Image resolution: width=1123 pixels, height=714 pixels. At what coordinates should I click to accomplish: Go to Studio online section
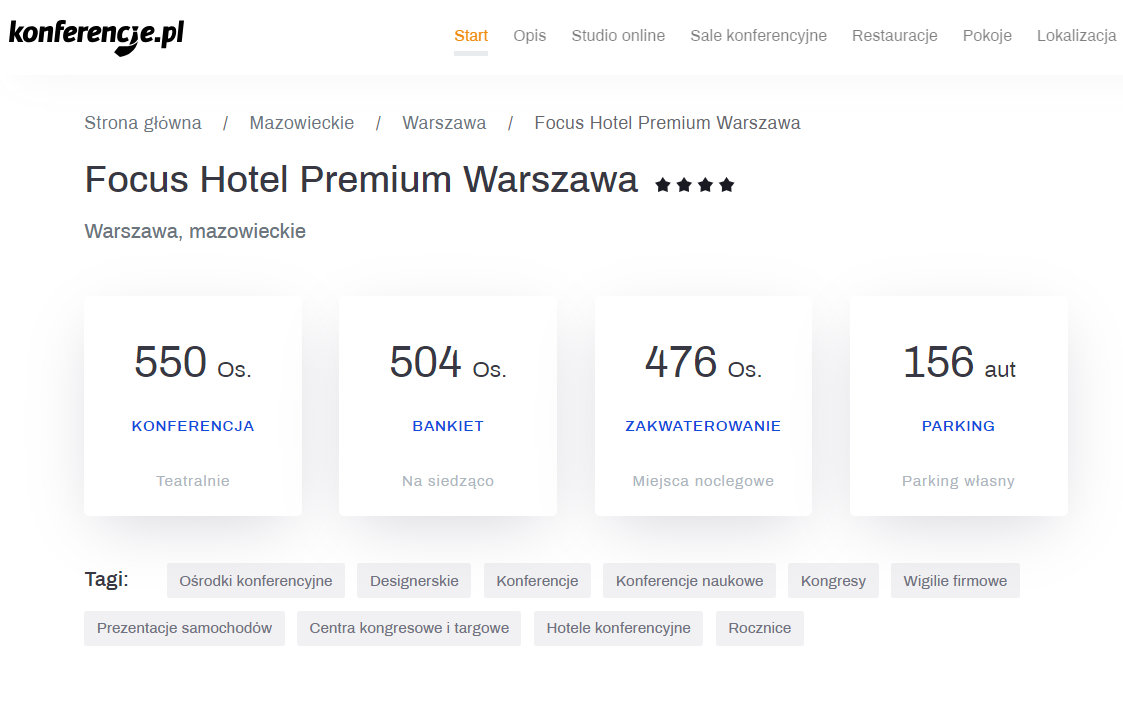(x=618, y=36)
